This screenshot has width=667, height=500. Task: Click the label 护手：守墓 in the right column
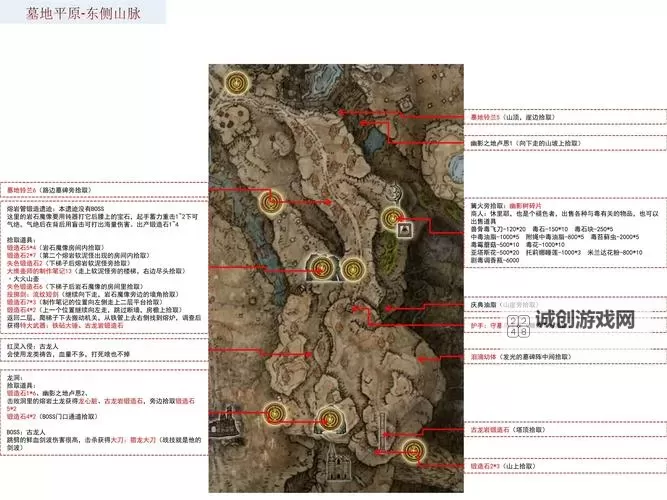[486, 326]
